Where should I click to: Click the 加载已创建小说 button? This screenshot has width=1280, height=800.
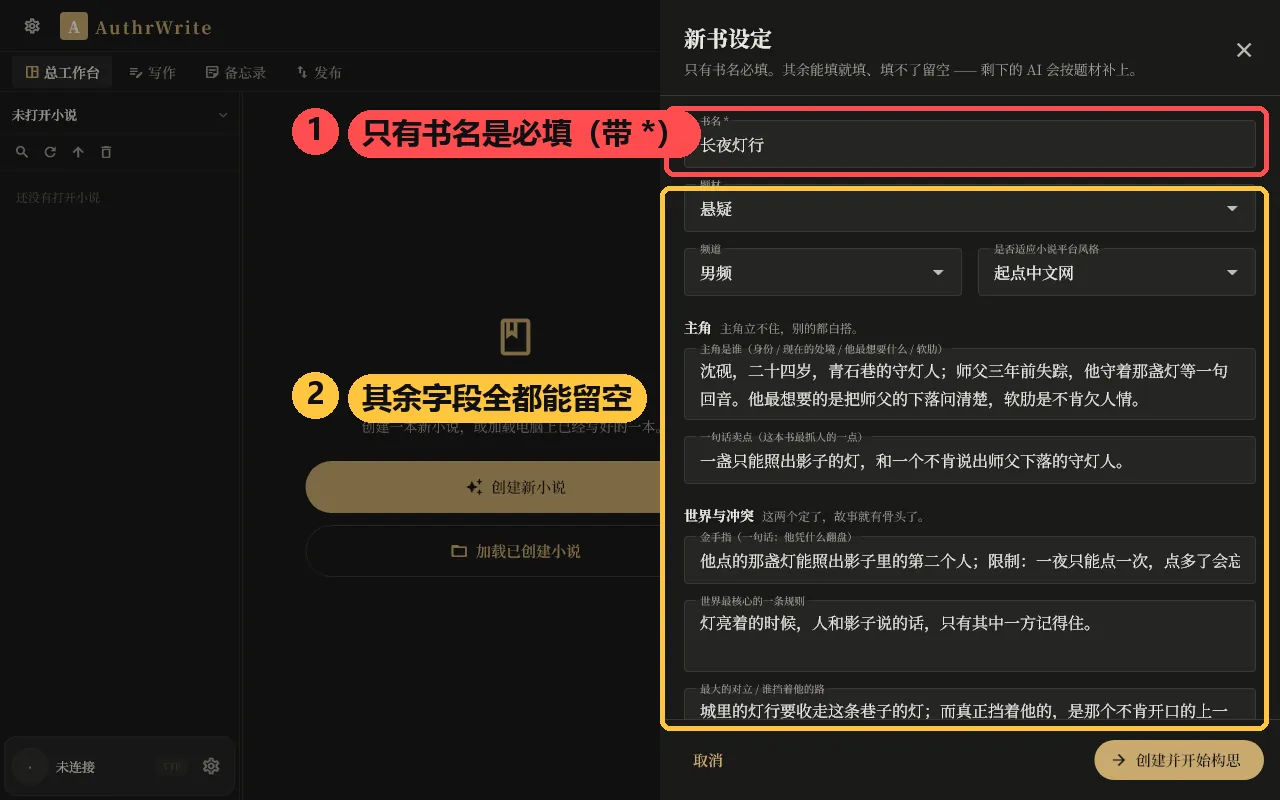pyautogui.click(x=483, y=551)
